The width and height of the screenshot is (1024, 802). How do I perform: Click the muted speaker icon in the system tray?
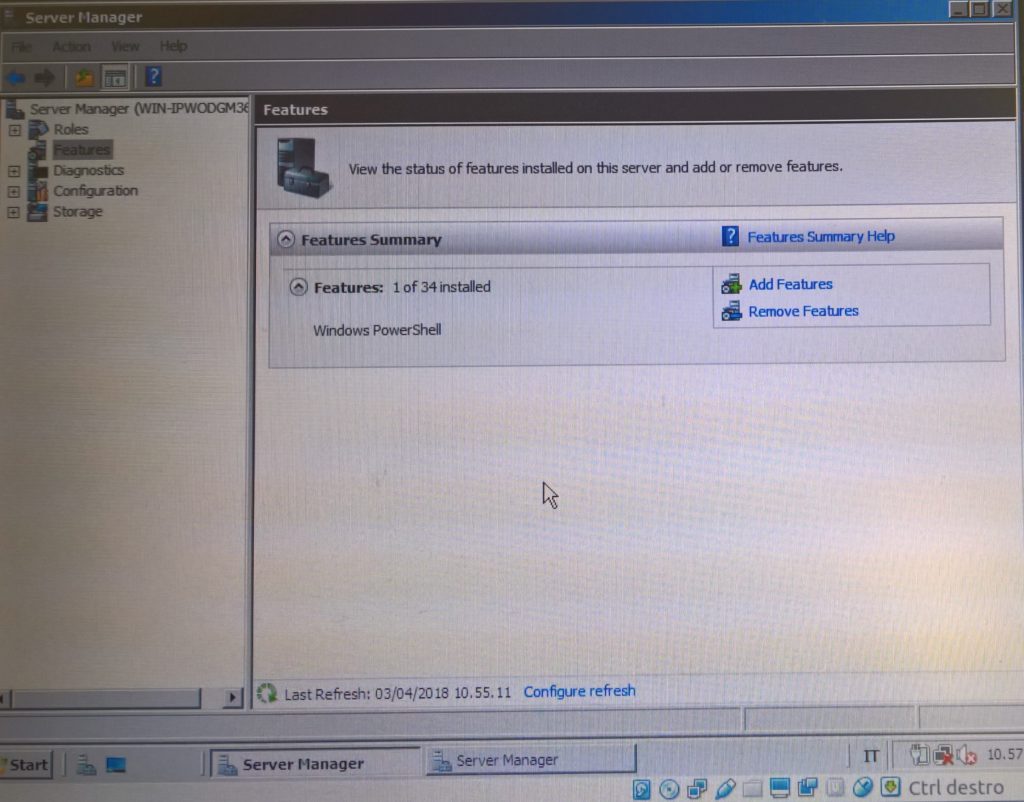click(x=965, y=754)
